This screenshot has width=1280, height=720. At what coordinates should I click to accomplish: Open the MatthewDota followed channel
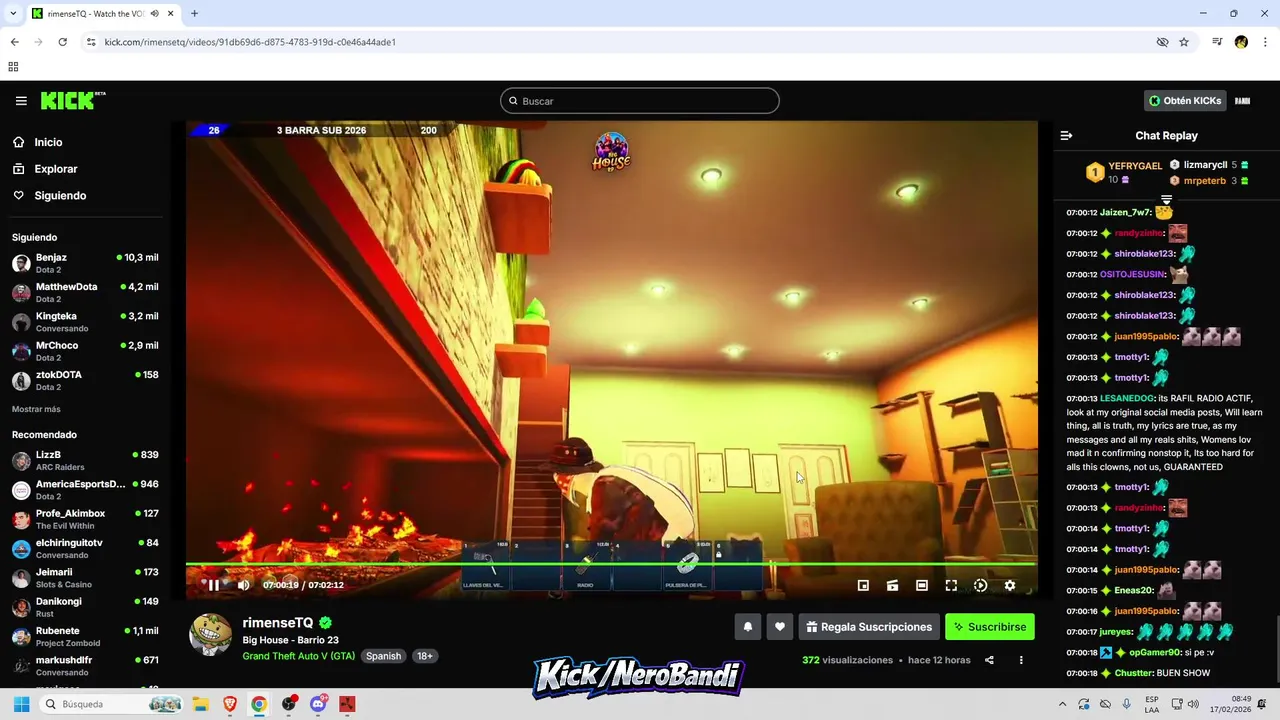click(x=85, y=292)
